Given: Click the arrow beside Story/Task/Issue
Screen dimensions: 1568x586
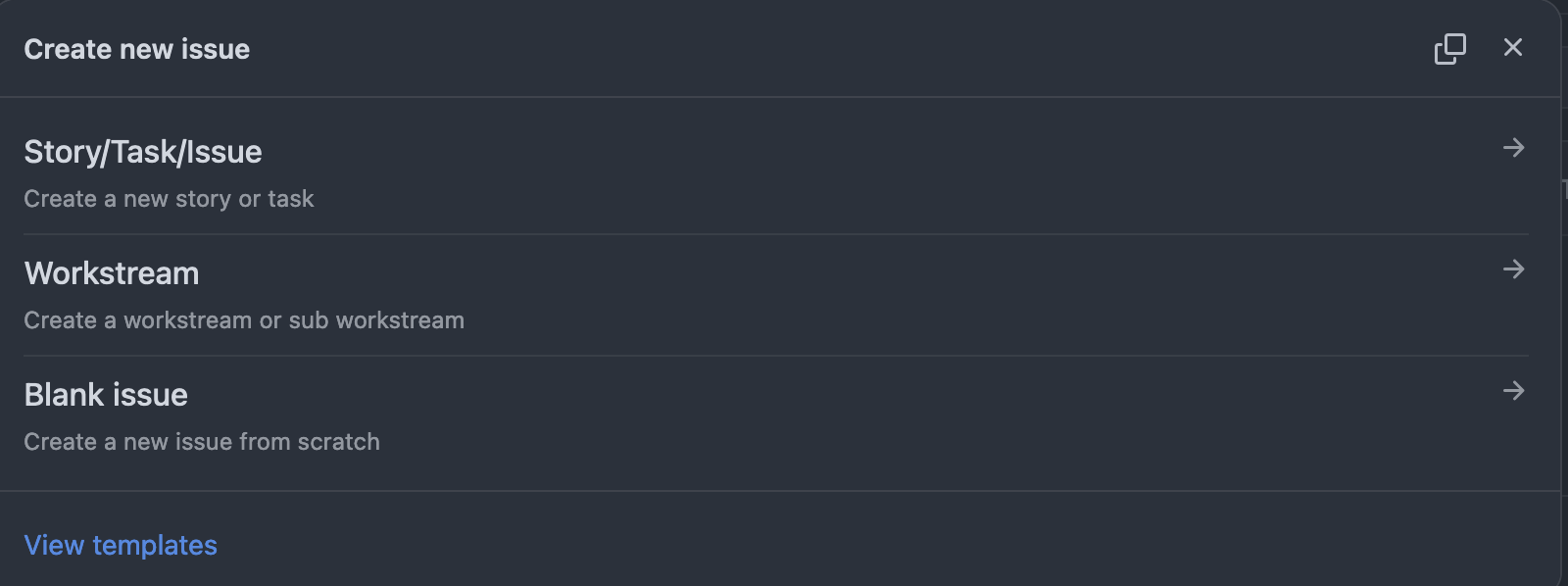Looking at the screenshot, I should pos(1513,148).
